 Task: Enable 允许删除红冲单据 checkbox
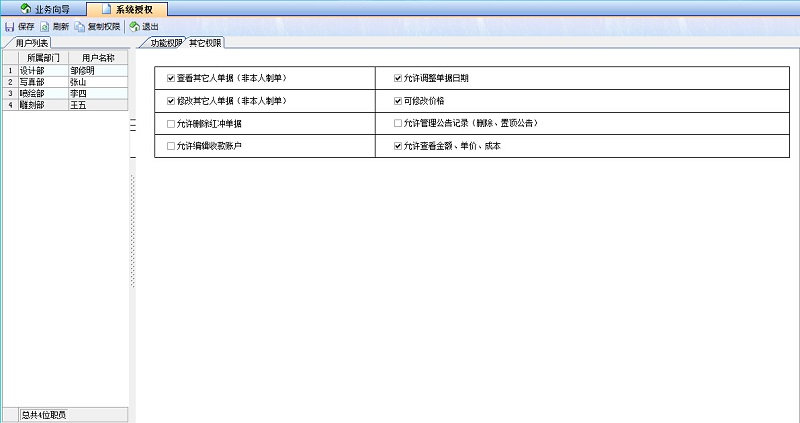(171, 124)
